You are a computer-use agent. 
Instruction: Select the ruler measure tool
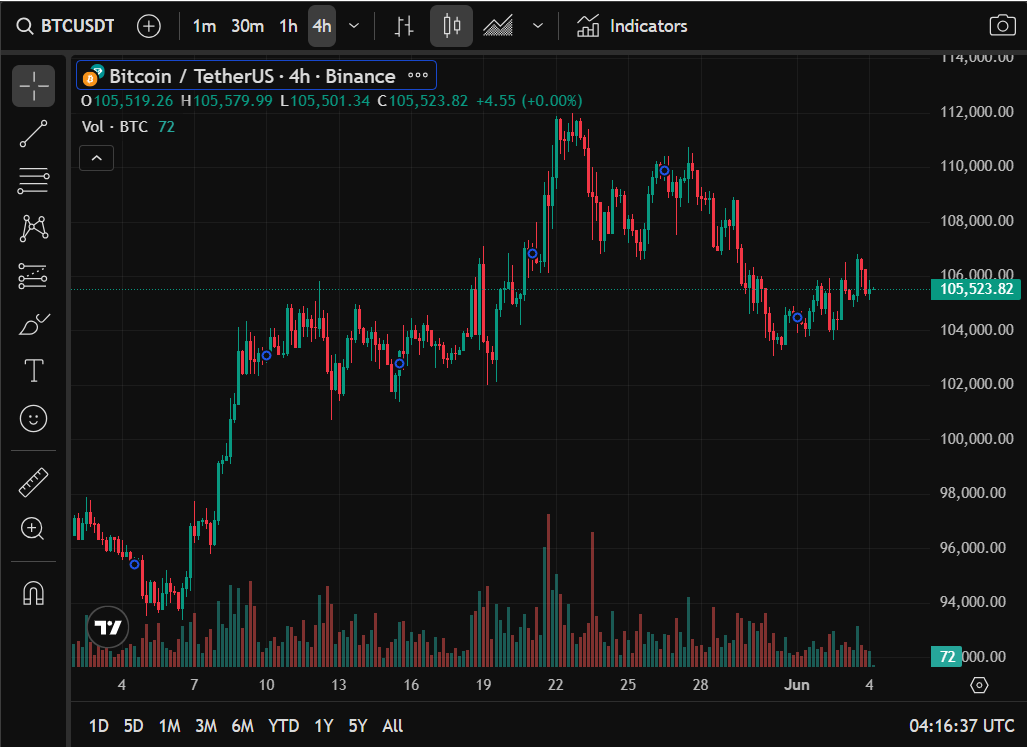33,482
